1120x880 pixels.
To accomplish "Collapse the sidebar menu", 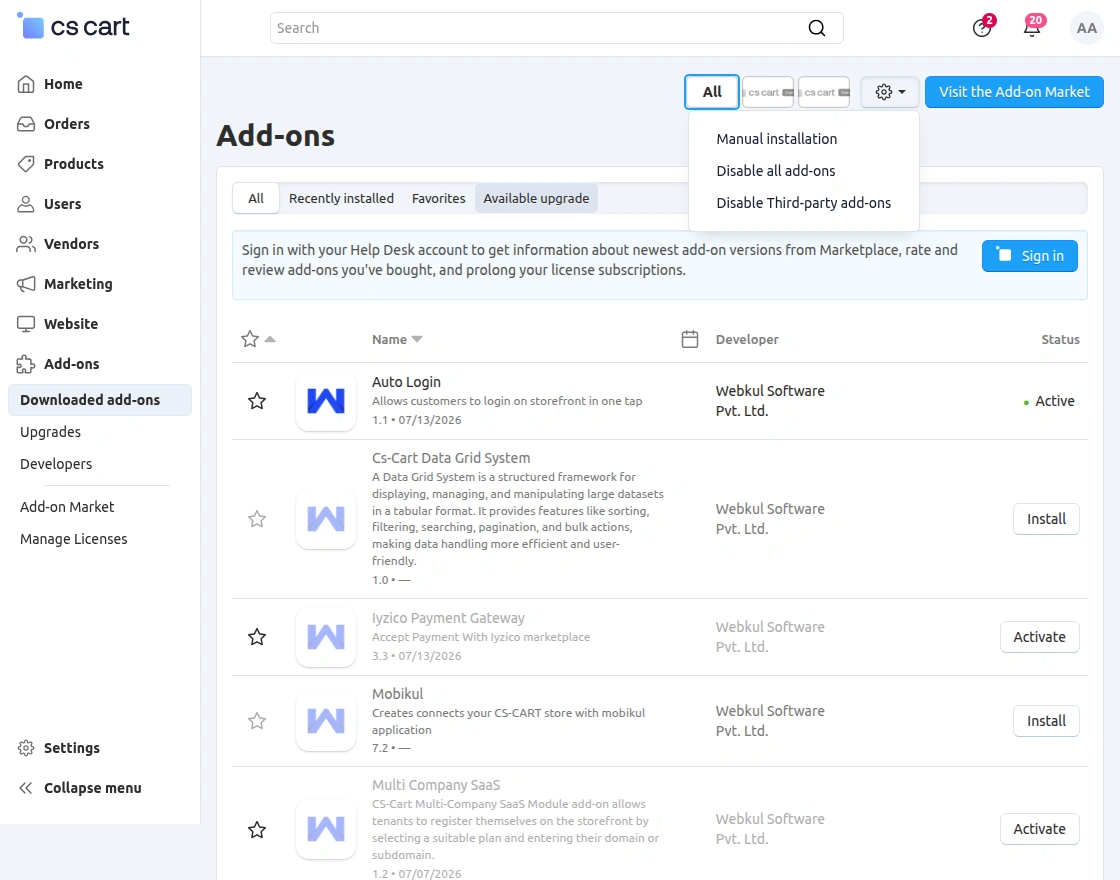I will tap(79, 788).
